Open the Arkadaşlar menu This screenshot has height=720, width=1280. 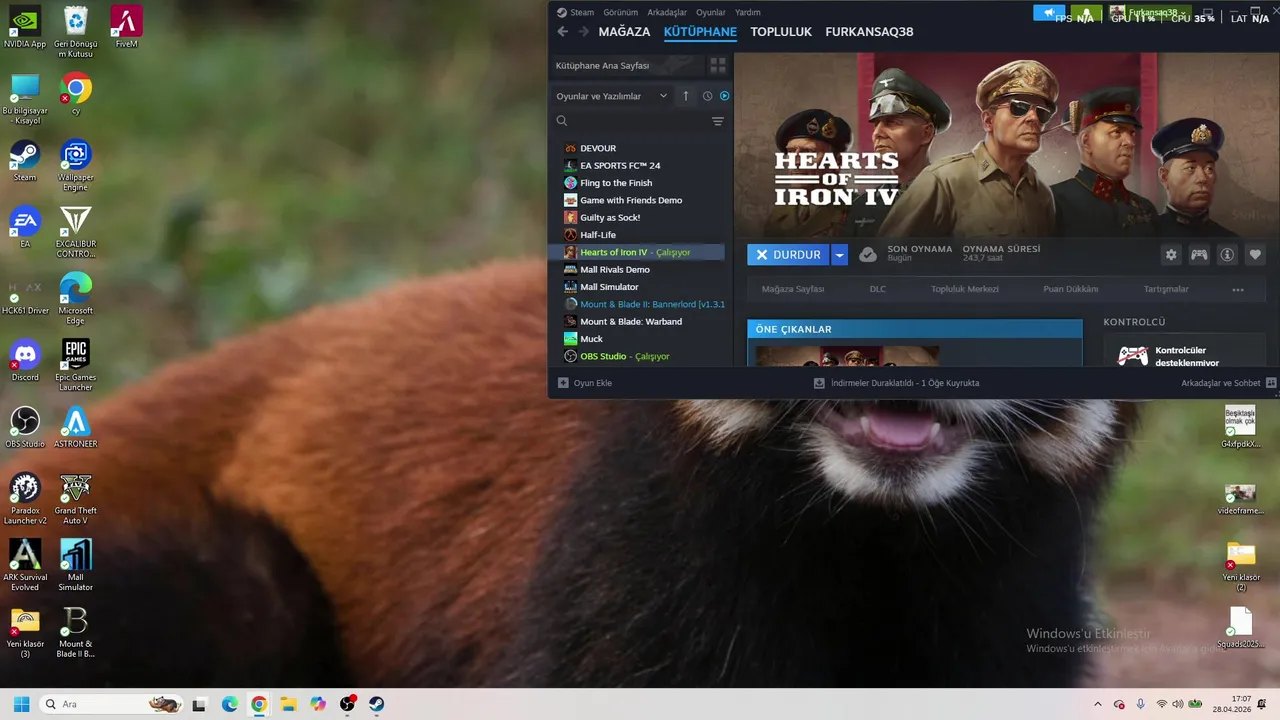point(667,12)
